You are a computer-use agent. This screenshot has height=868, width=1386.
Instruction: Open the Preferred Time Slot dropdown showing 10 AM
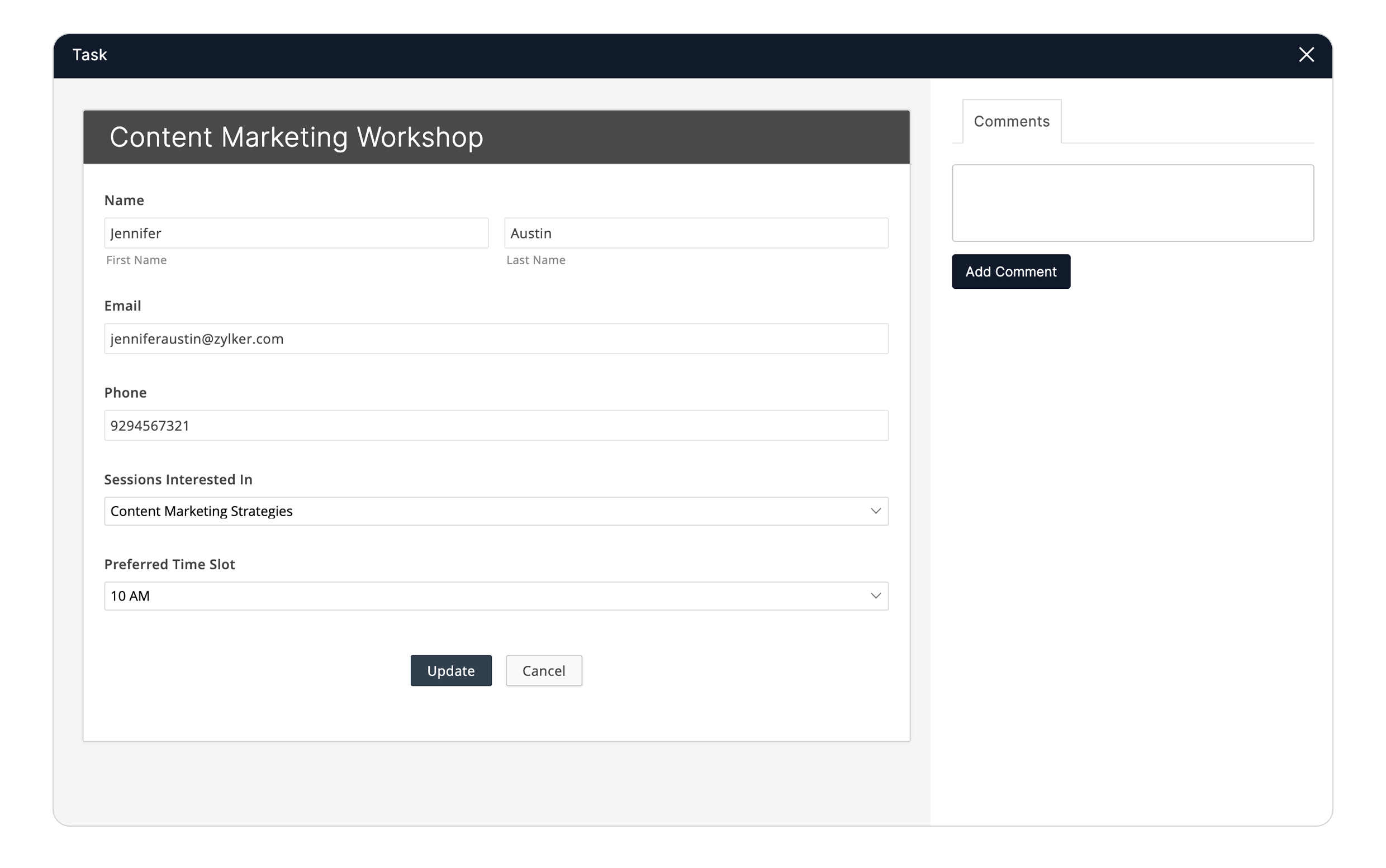pos(495,596)
